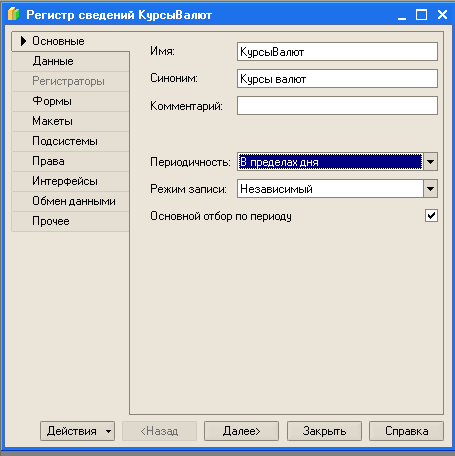Switch to the Основные tab
This screenshot has width=455, height=456.
click(70, 41)
